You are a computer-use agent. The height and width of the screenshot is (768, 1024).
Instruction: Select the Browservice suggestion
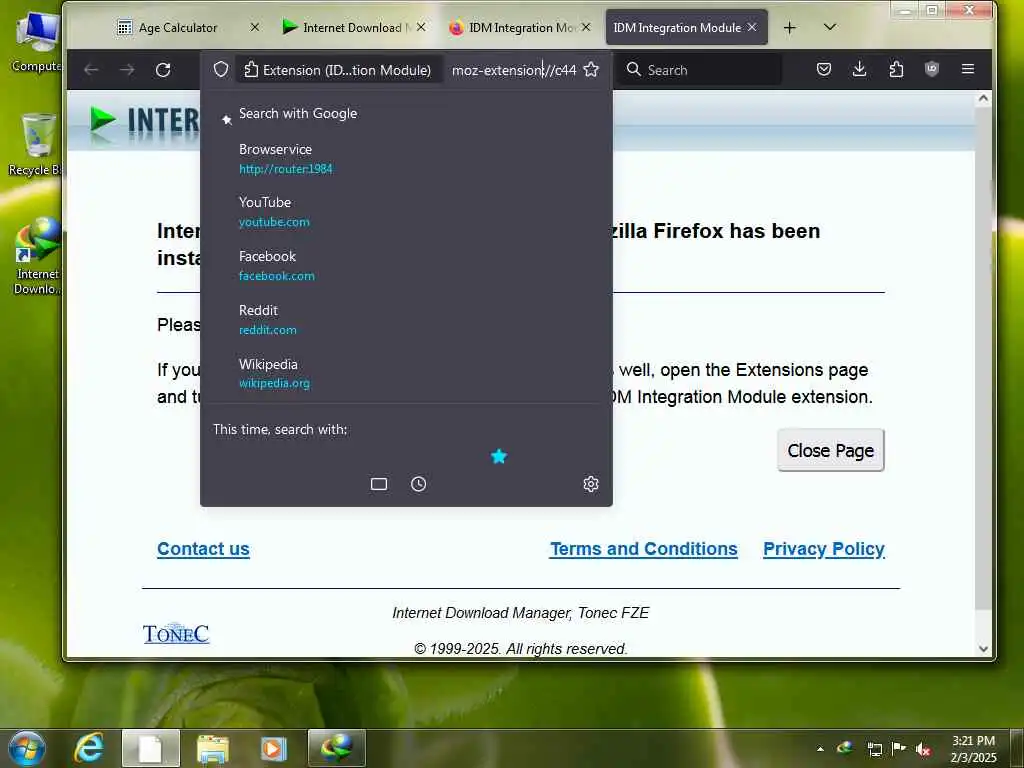pyautogui.click(x=406, y=159)
